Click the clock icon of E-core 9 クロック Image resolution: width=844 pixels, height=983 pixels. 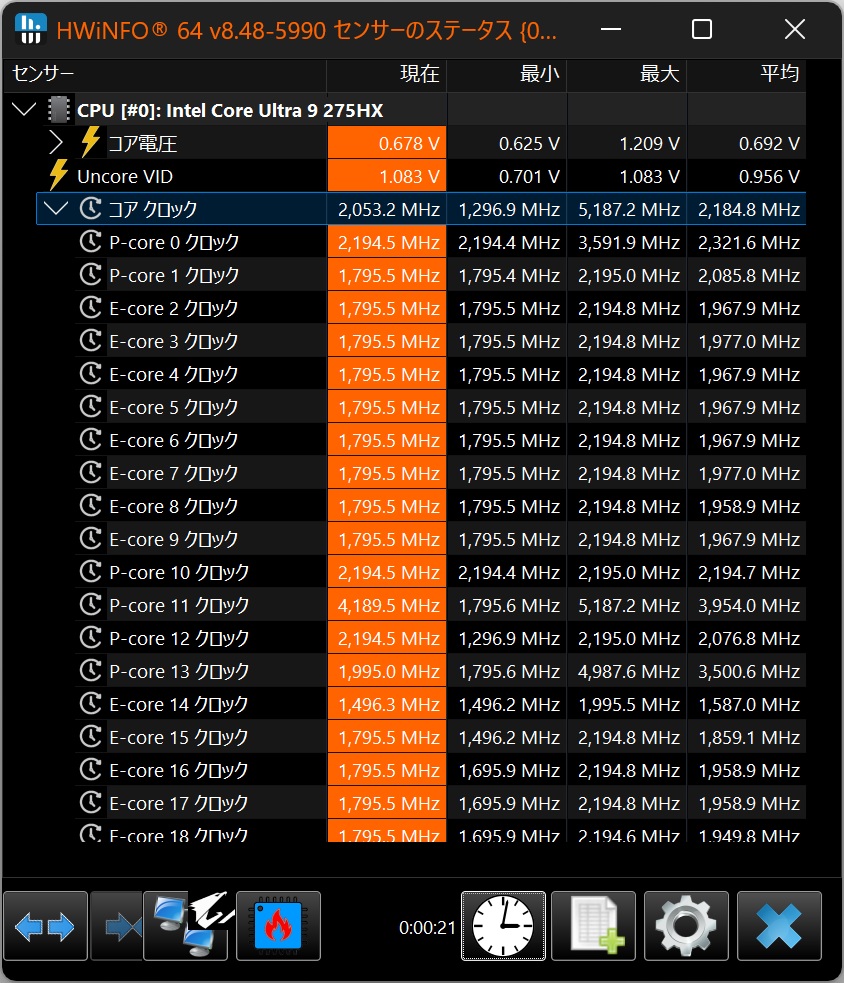click(91, 539)
